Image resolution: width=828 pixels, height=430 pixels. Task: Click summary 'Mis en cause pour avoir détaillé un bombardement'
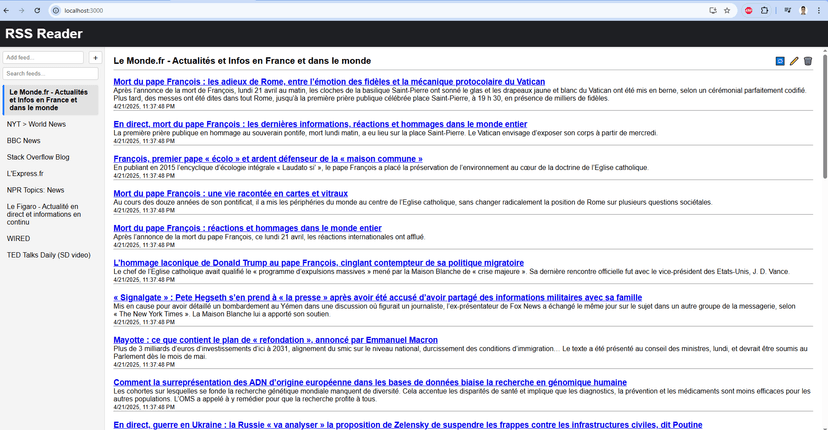pyautogui.click(x=454, y=310)
